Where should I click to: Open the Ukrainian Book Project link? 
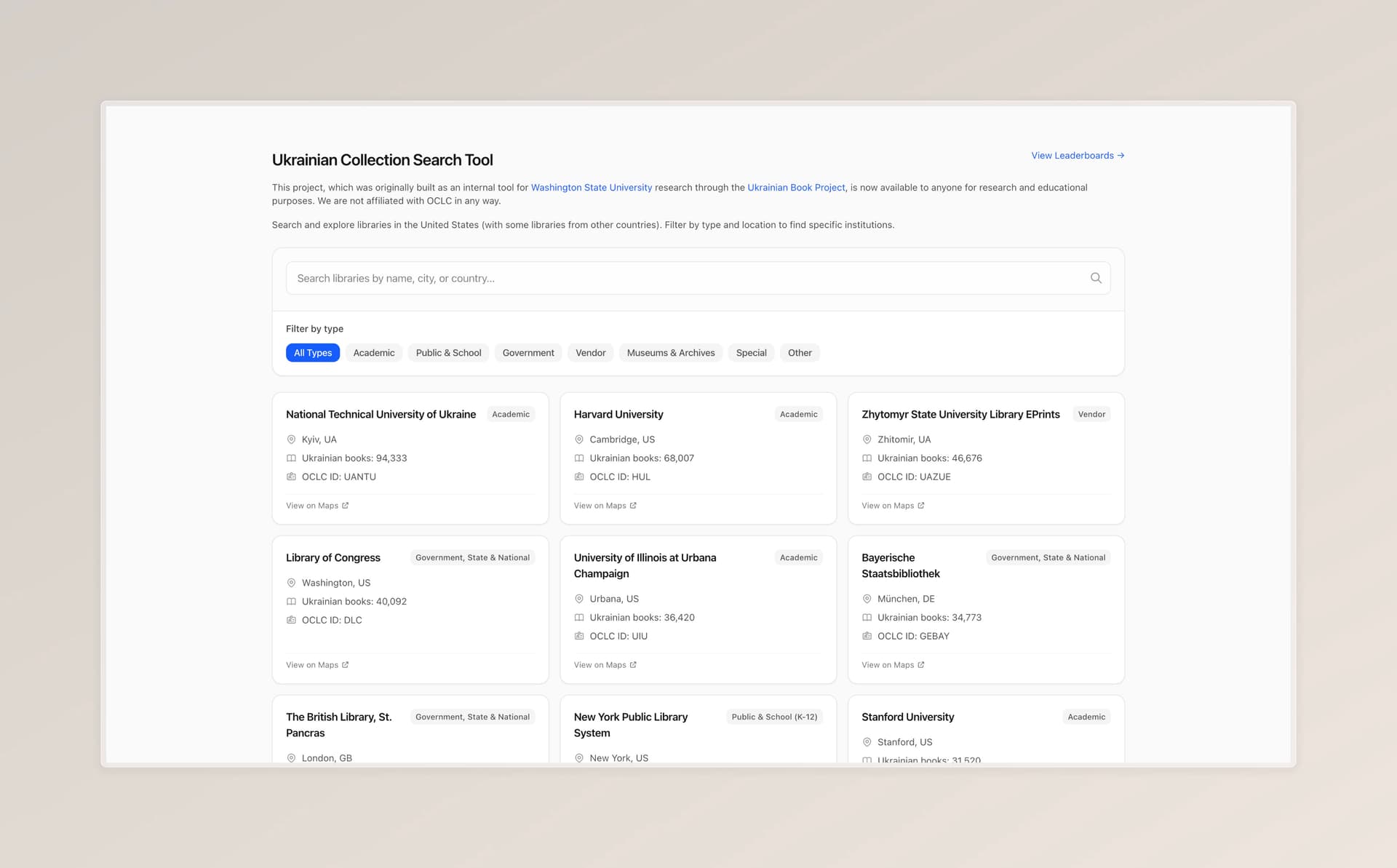point(796,188)
